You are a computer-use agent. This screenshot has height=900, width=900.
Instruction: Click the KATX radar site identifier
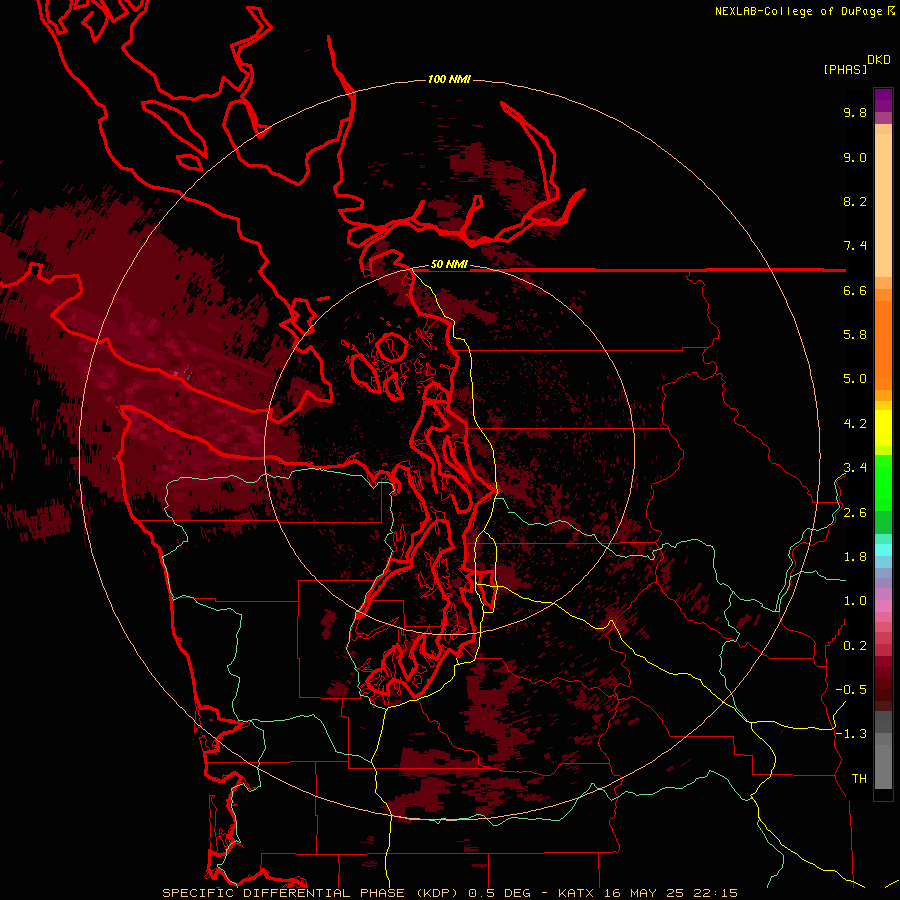[x=577, y=893]
